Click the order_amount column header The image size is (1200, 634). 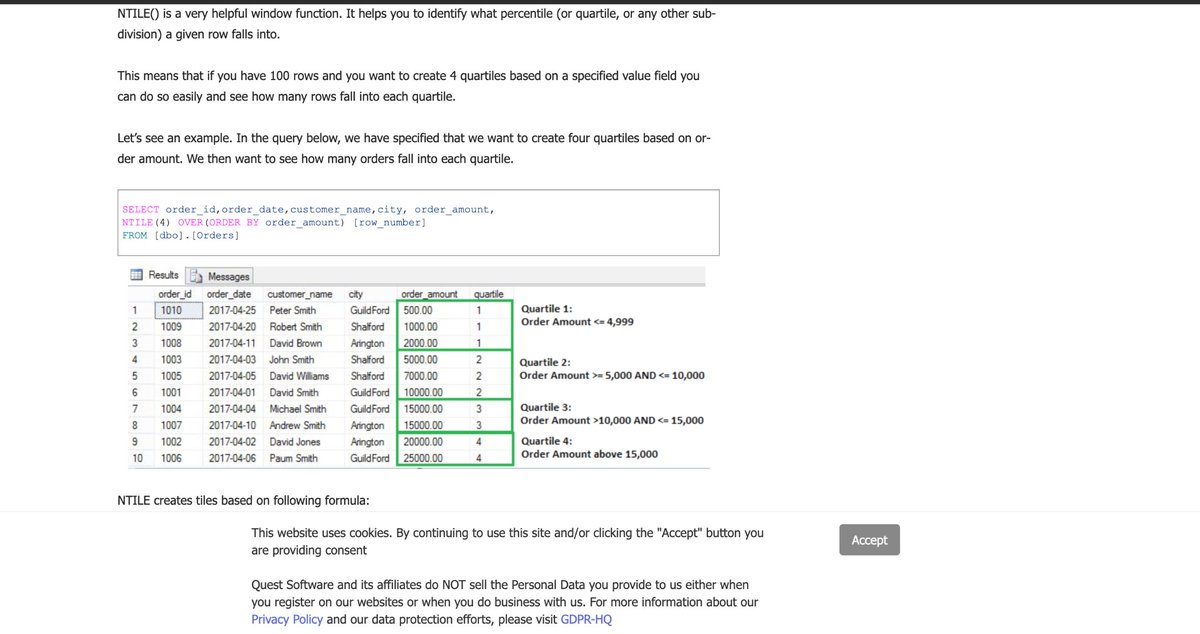point(430,294)
